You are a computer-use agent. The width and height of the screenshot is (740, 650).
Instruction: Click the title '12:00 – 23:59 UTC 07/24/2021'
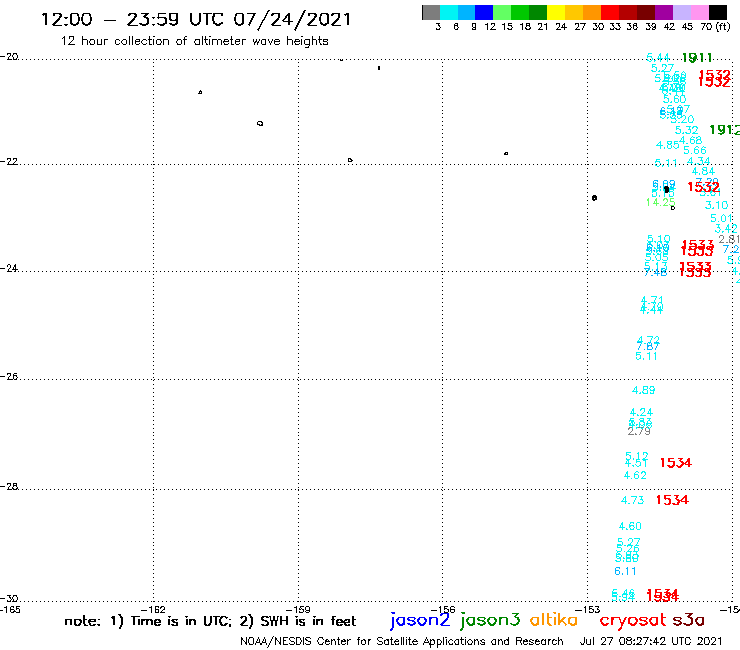(x=196, y=20)
